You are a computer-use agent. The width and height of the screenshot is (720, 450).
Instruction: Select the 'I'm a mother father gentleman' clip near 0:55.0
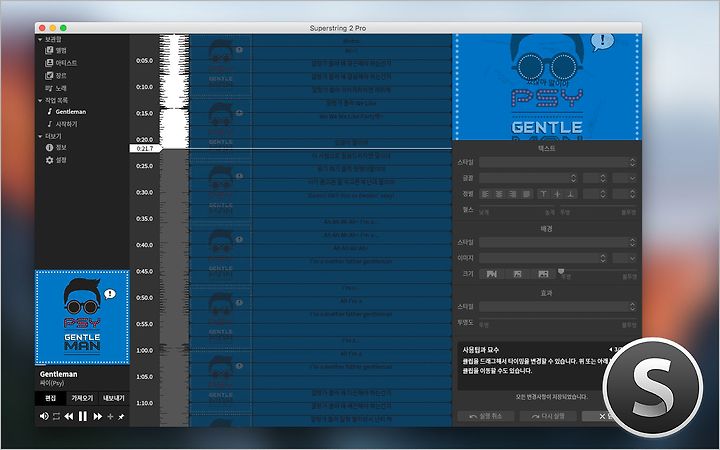pyautogui.click(x=352, y=315)
